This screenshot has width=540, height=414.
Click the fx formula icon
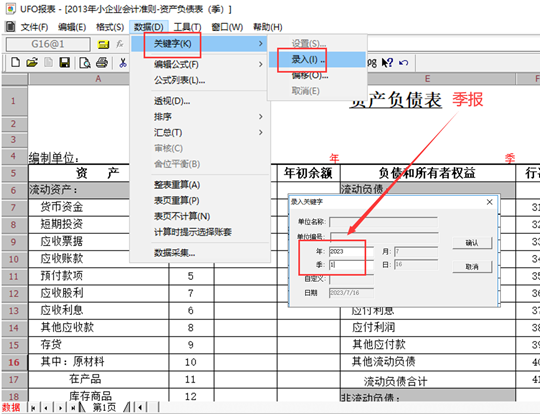coord(120,44)
